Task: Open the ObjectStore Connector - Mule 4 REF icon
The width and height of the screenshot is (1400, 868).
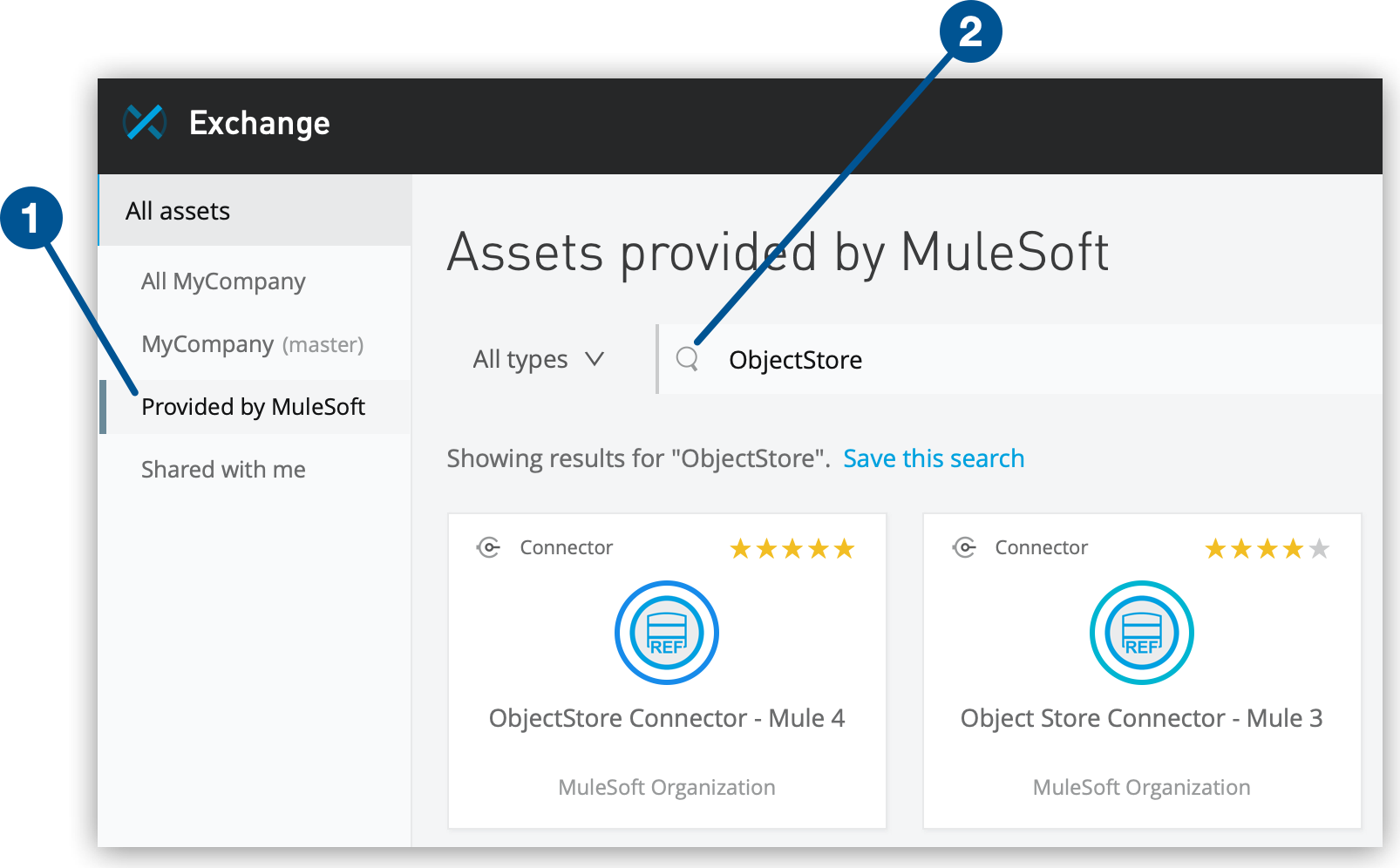Action: pos(666,633)
